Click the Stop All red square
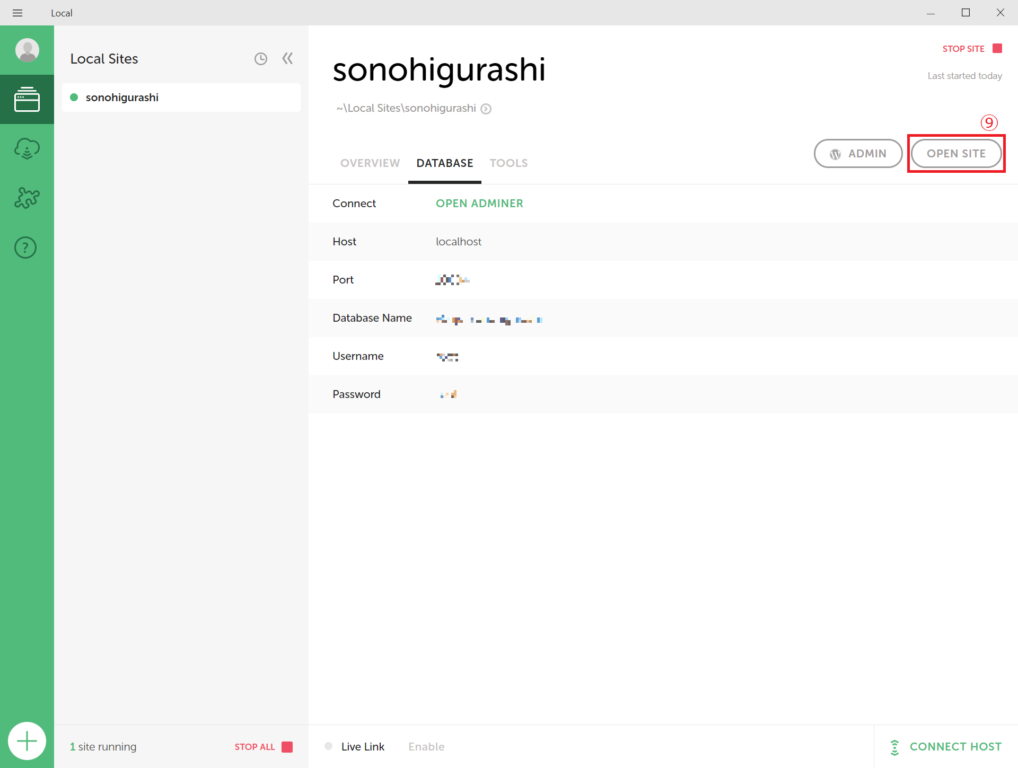The image size is (1018, 768). (287, 747)
